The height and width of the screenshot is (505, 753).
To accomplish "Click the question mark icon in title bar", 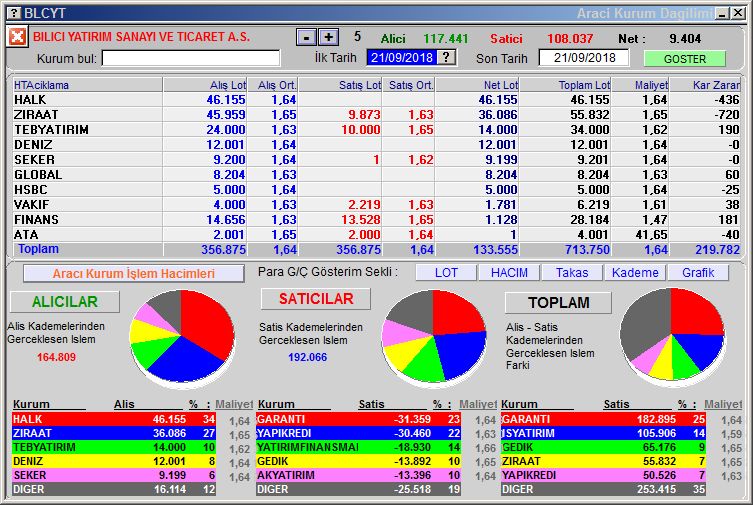I will click(15, 13).
